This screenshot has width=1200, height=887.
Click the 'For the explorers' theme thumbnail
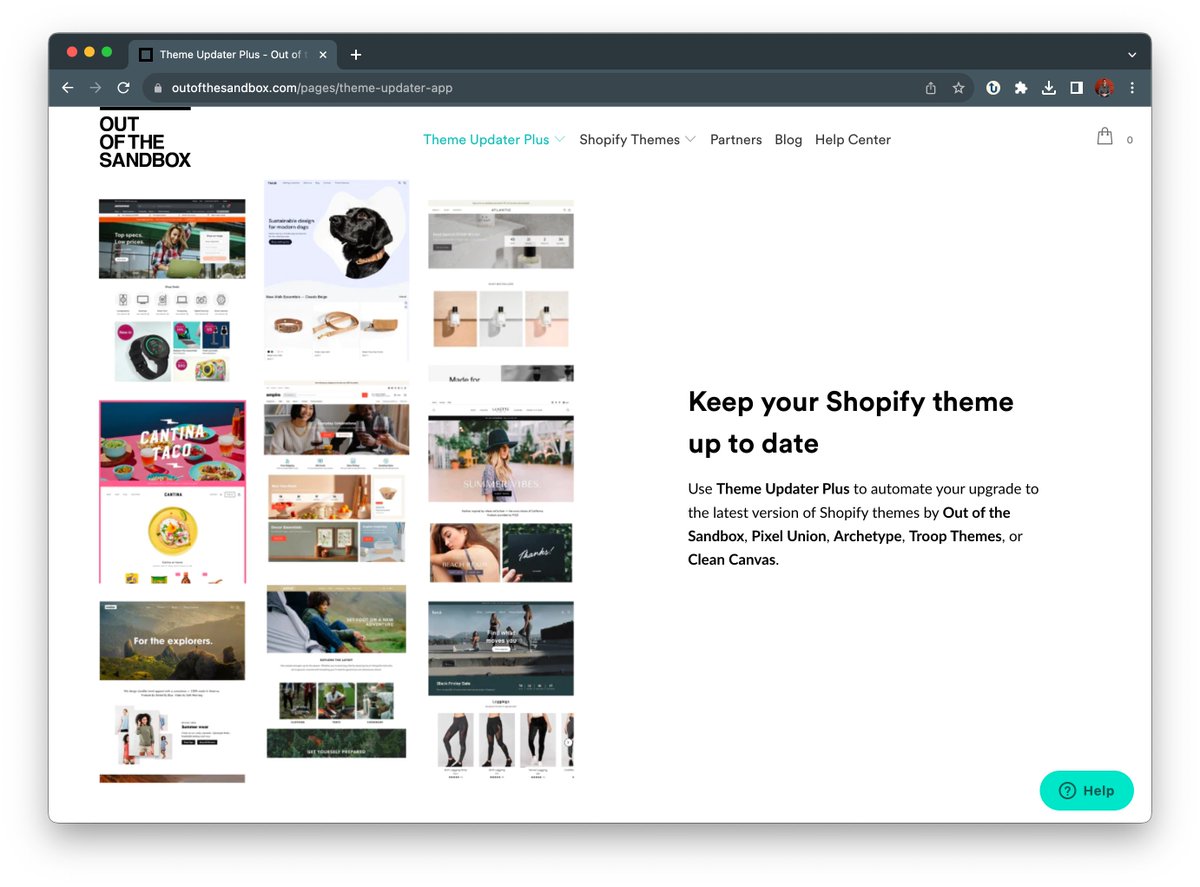pyautogui.click(x=172, y=691)
